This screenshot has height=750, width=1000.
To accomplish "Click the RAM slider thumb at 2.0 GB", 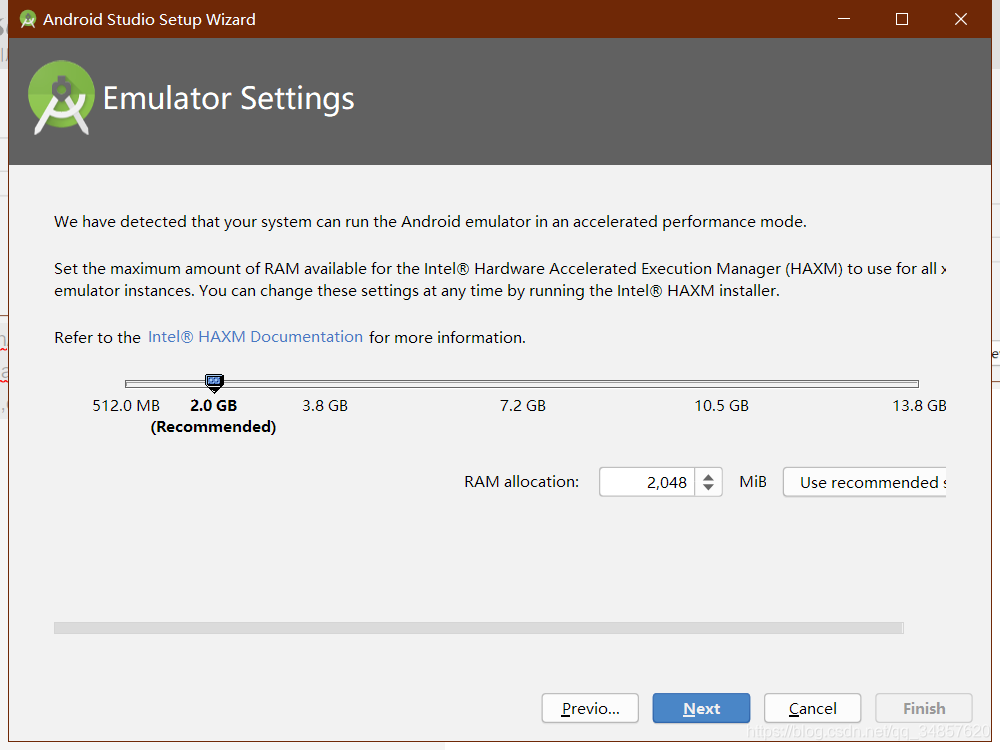I will tap(214, 383).
